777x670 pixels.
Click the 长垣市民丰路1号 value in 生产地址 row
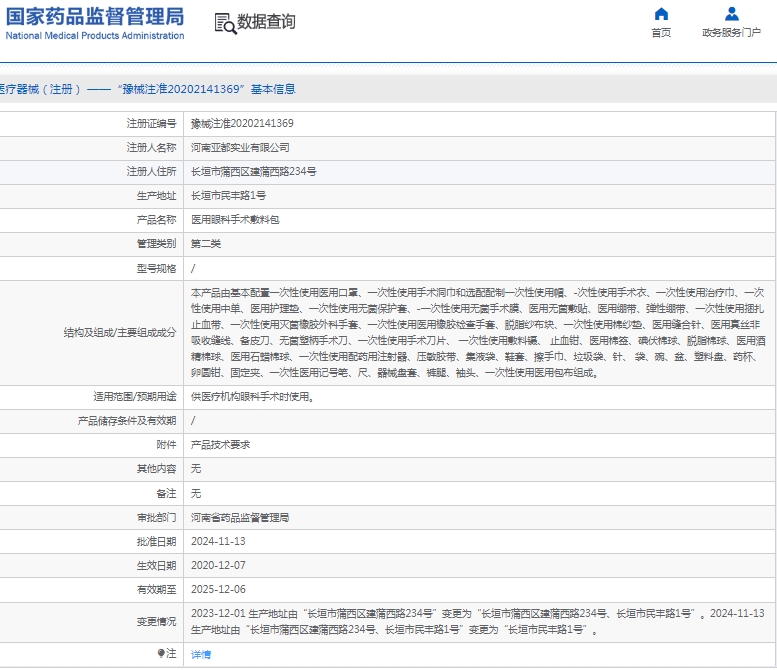228,196
